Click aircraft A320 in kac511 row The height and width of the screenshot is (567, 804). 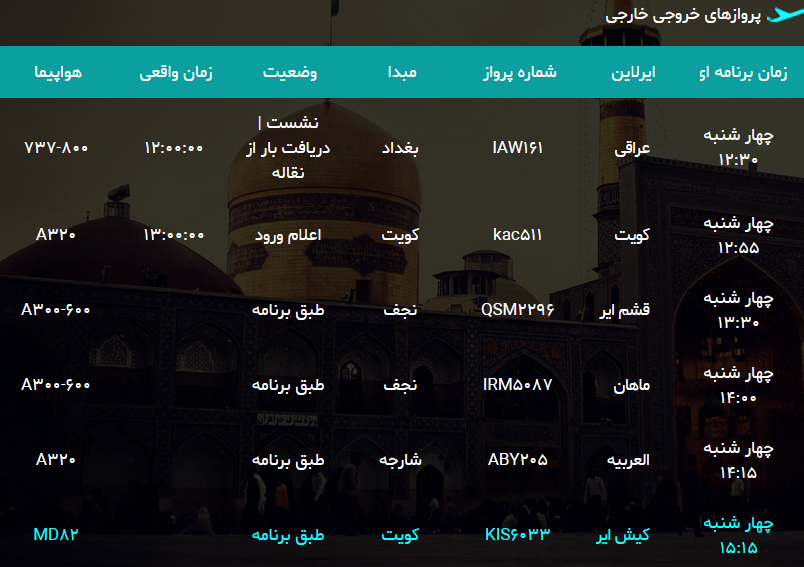pos(56,234)
